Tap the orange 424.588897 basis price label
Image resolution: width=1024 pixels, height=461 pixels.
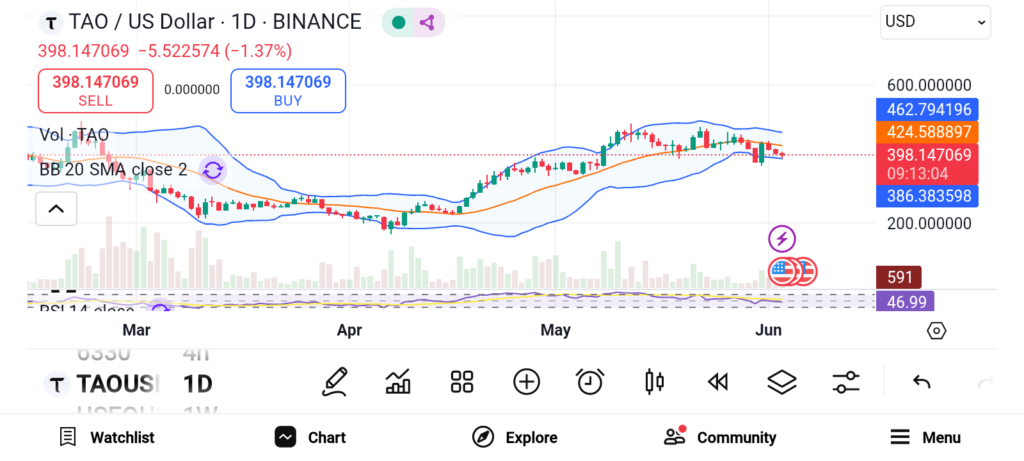[927, 132]
